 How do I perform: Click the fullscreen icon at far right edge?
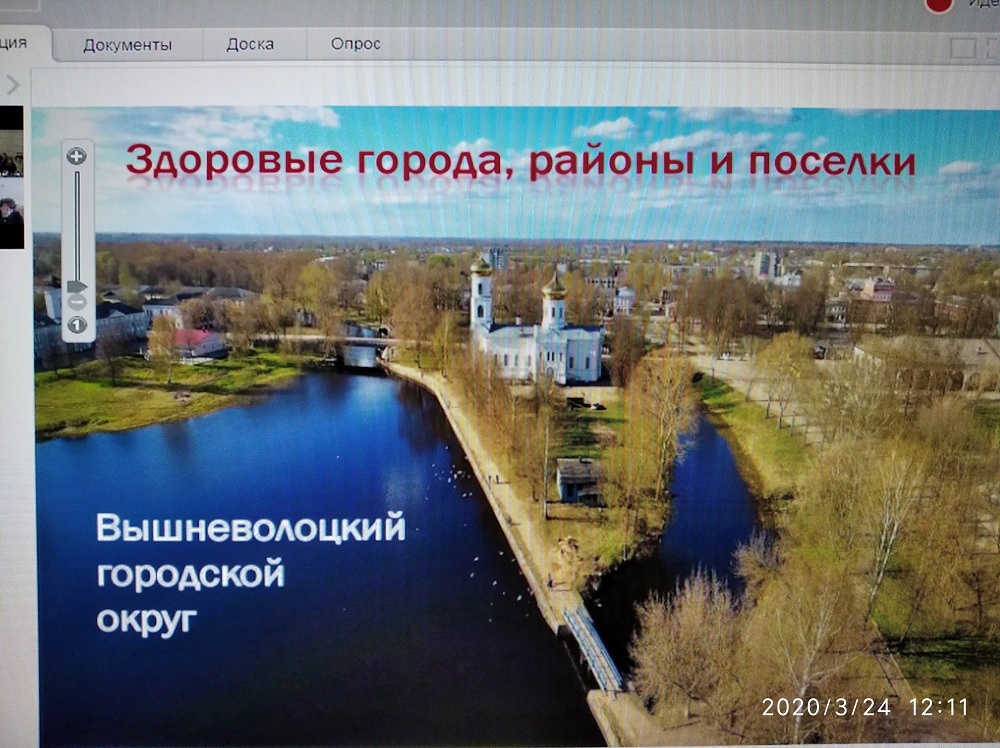pos(992,48)
